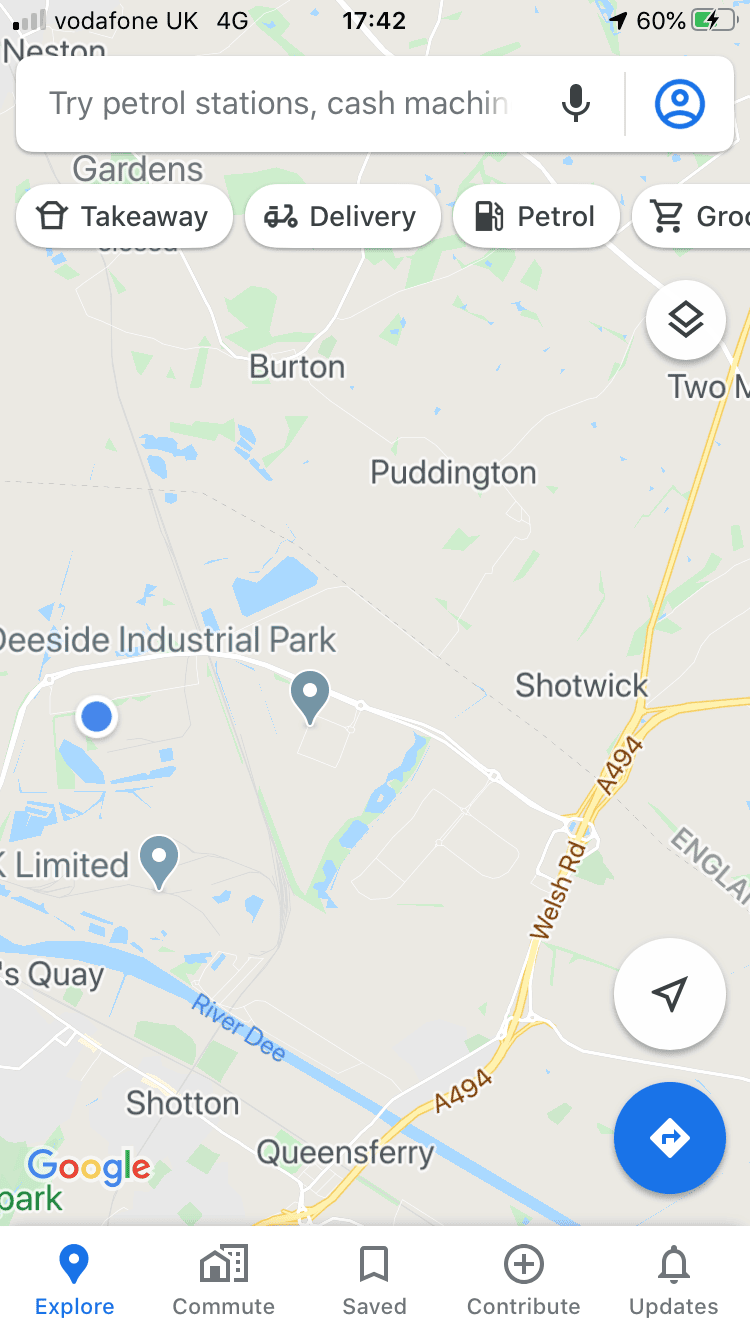Switch to the Commute tab

(224, 1281)
